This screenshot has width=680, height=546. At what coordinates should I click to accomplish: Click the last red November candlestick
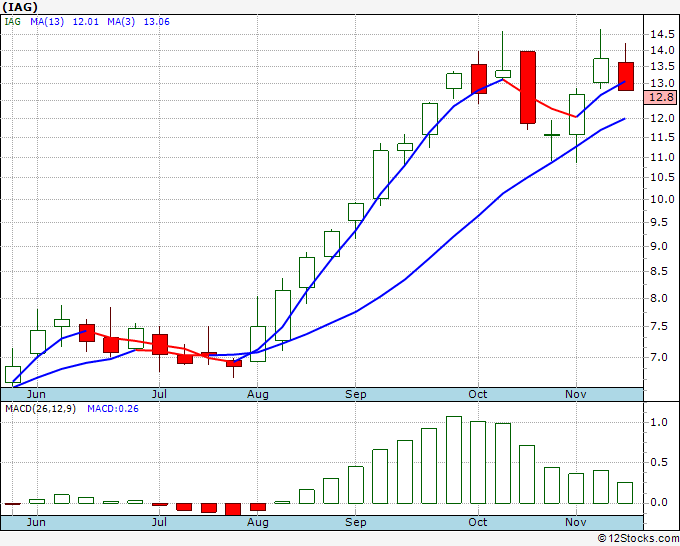[625, 76]
